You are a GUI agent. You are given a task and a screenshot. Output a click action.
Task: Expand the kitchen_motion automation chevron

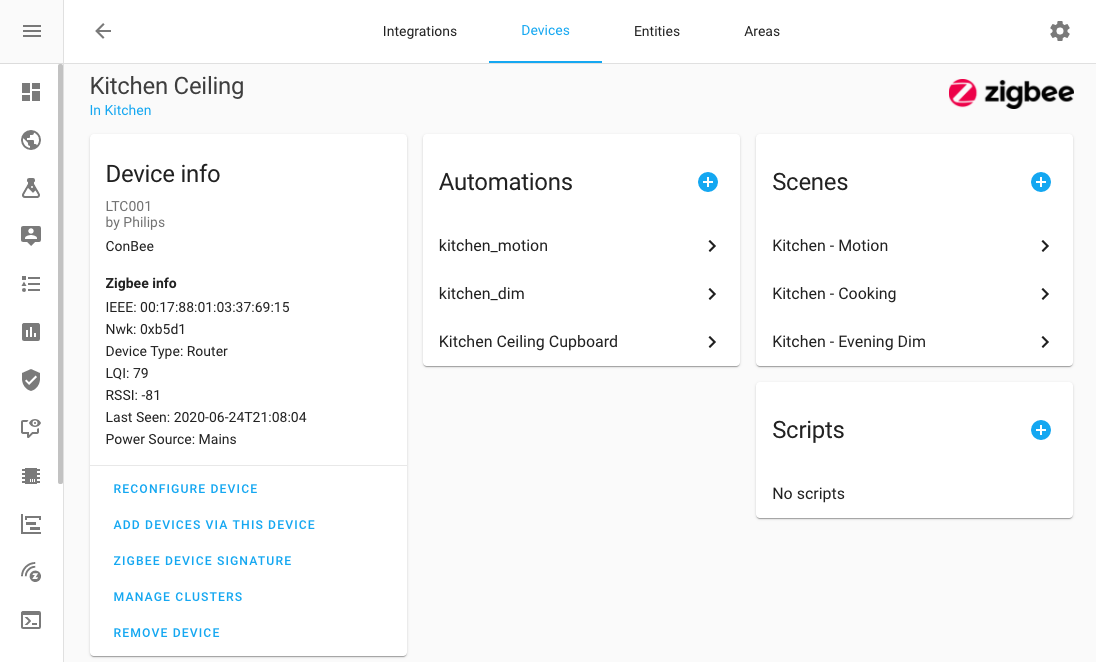(x=712, y=246)
